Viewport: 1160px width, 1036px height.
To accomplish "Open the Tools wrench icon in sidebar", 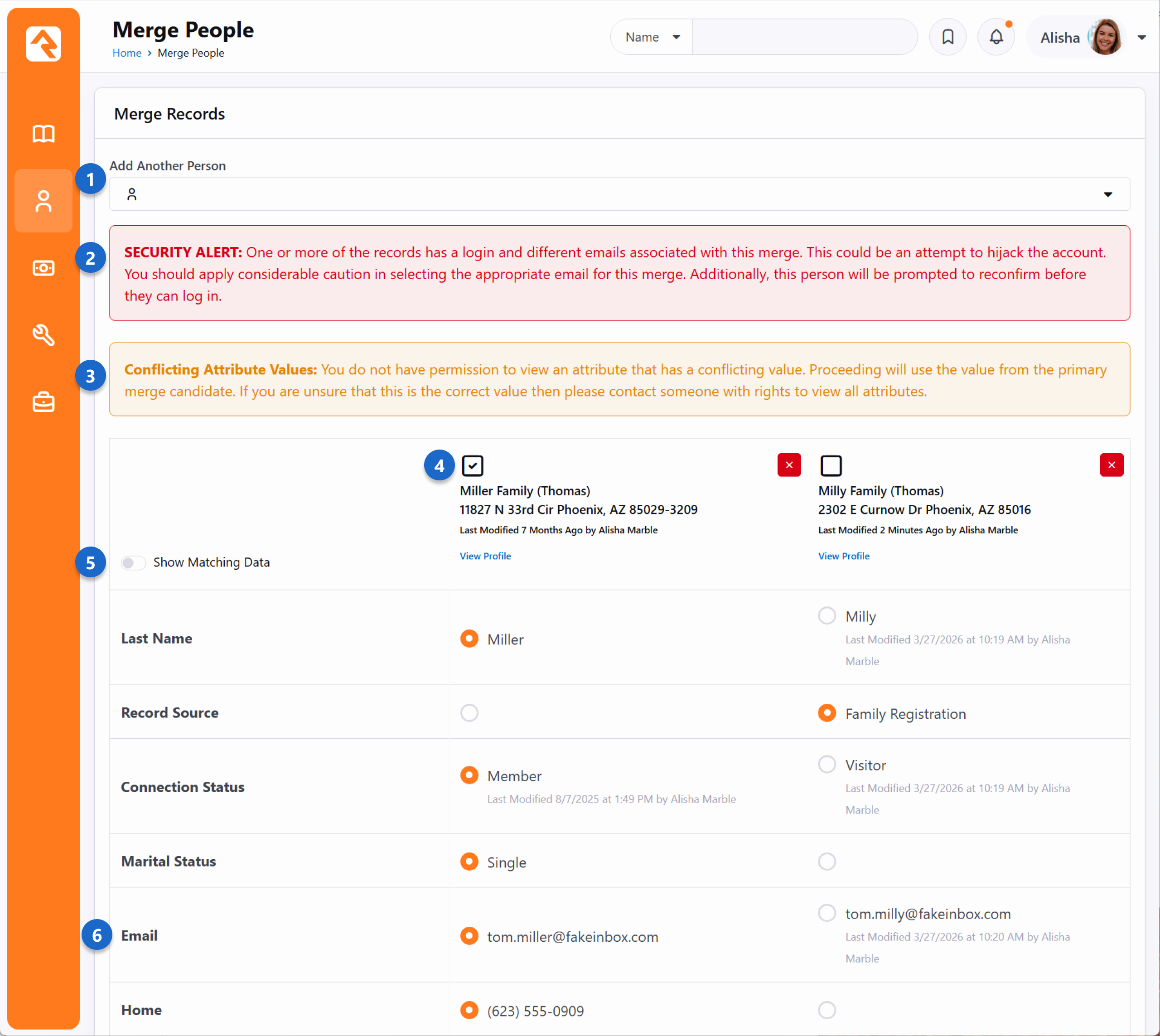I will [x=43, y=335].
